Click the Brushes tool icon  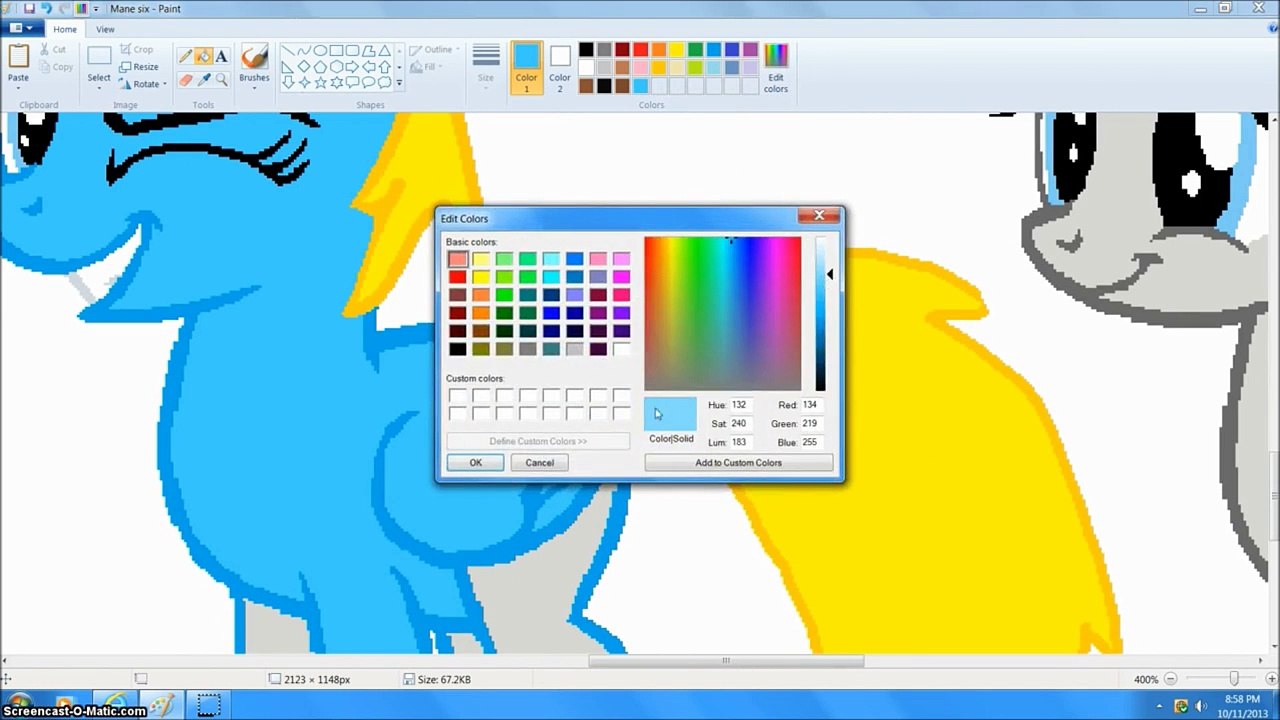[254, 56]
